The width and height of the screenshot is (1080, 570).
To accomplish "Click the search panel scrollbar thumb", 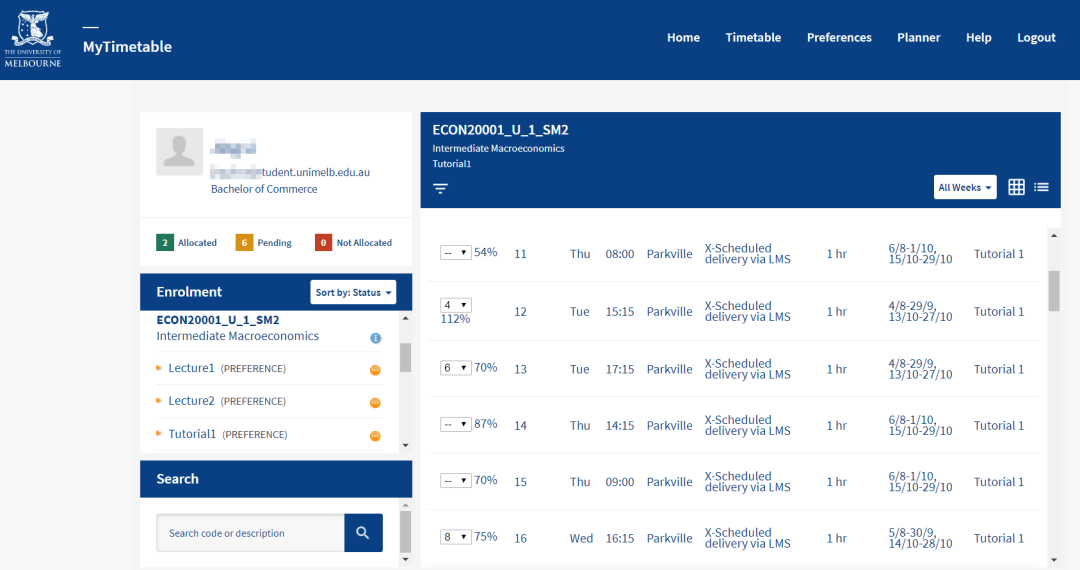I will (406, 531).
